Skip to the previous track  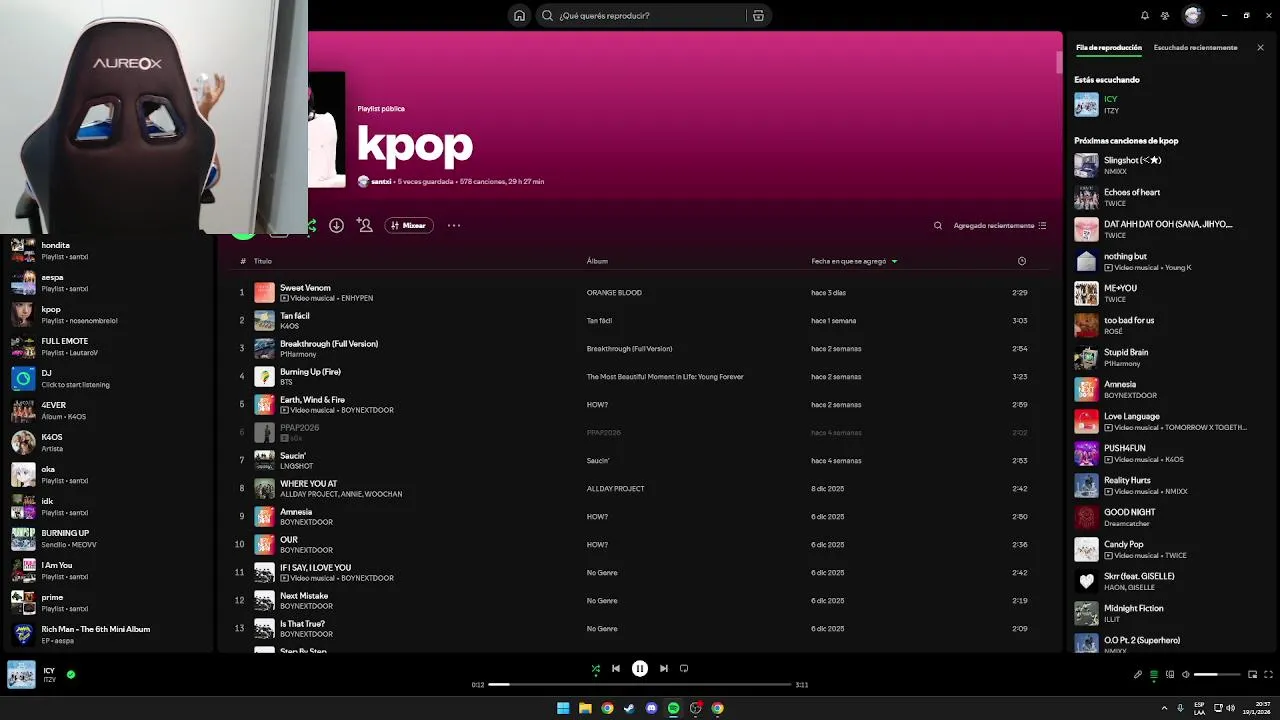pos(616,668)
